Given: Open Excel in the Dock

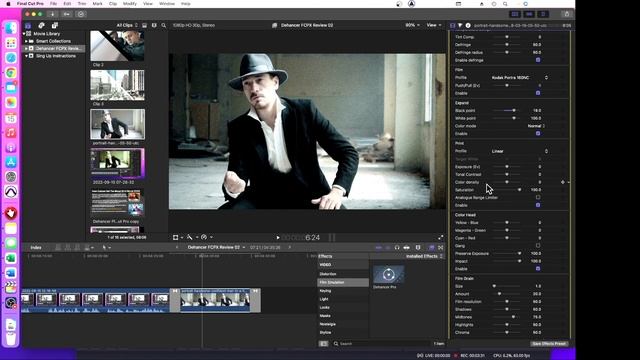Looking at the screenshot, I should (x=11, y=258).
